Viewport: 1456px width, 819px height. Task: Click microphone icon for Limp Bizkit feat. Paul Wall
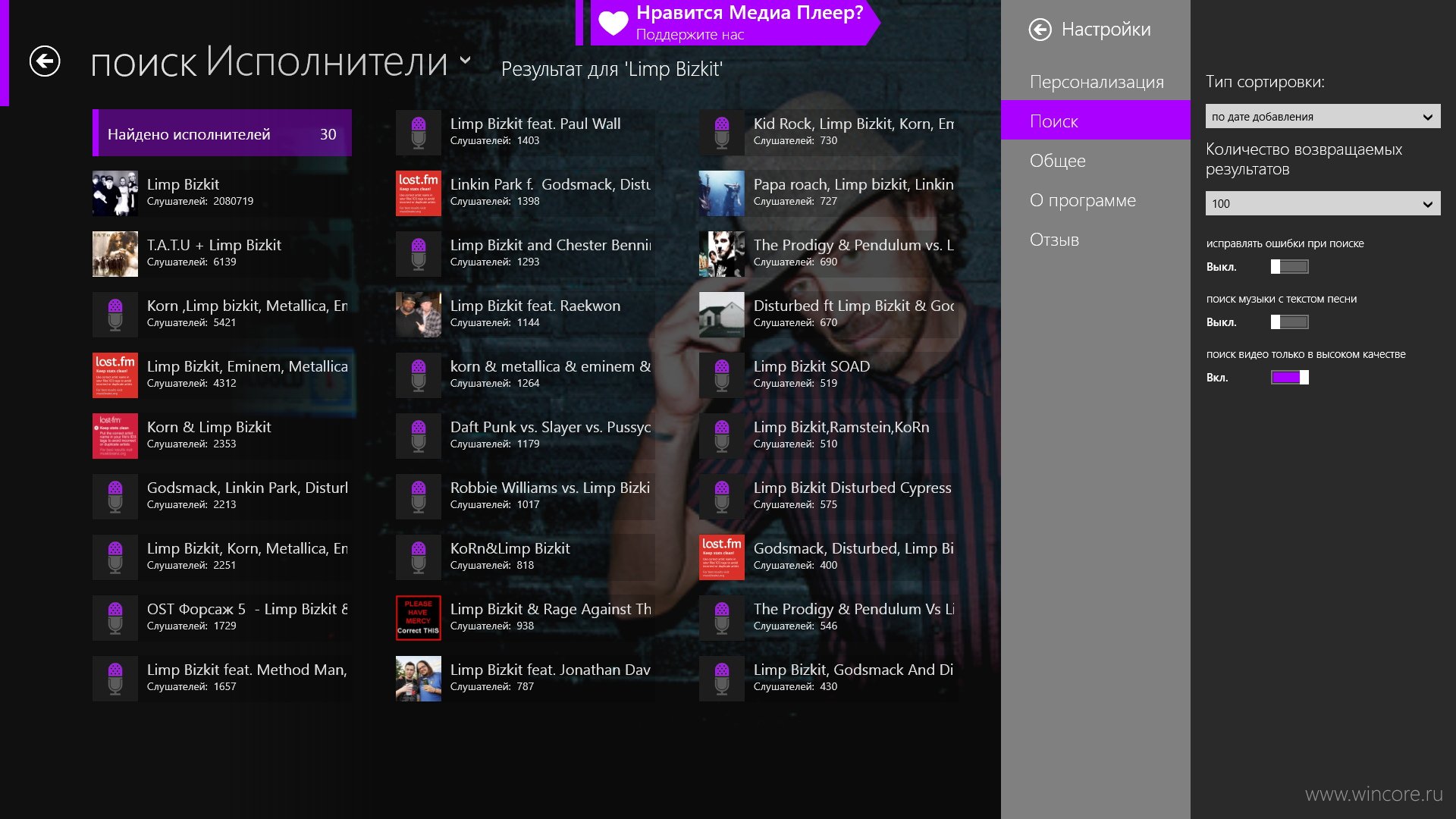pos(419,133)
